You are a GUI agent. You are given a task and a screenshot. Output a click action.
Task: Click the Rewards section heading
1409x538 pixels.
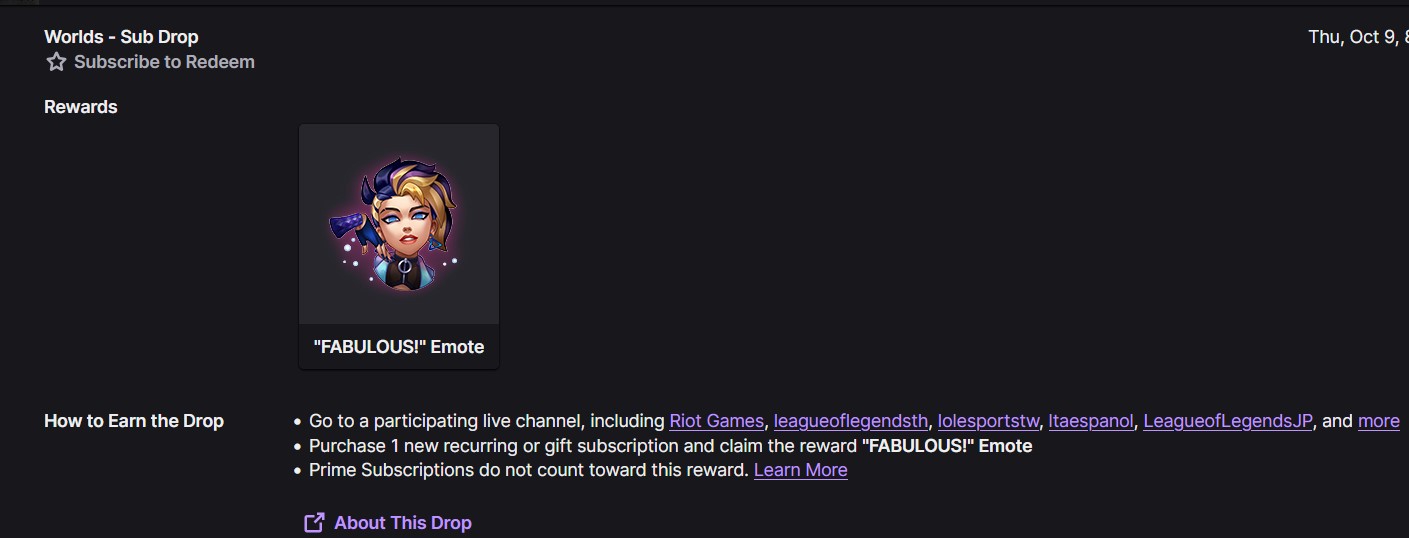pyautogui.click(x=81, y=107)
